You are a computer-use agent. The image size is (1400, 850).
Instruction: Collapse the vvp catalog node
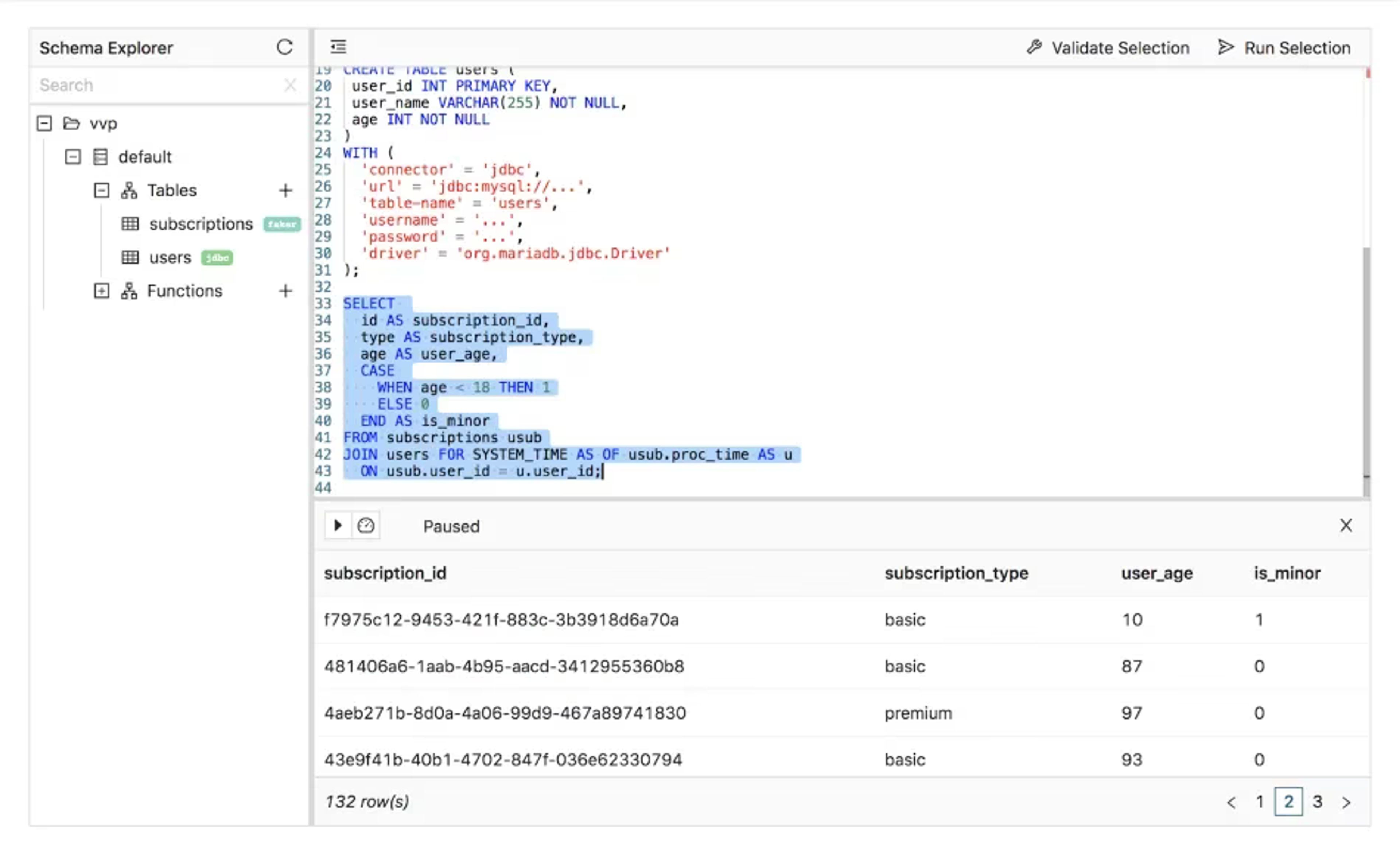coord(44,123)
